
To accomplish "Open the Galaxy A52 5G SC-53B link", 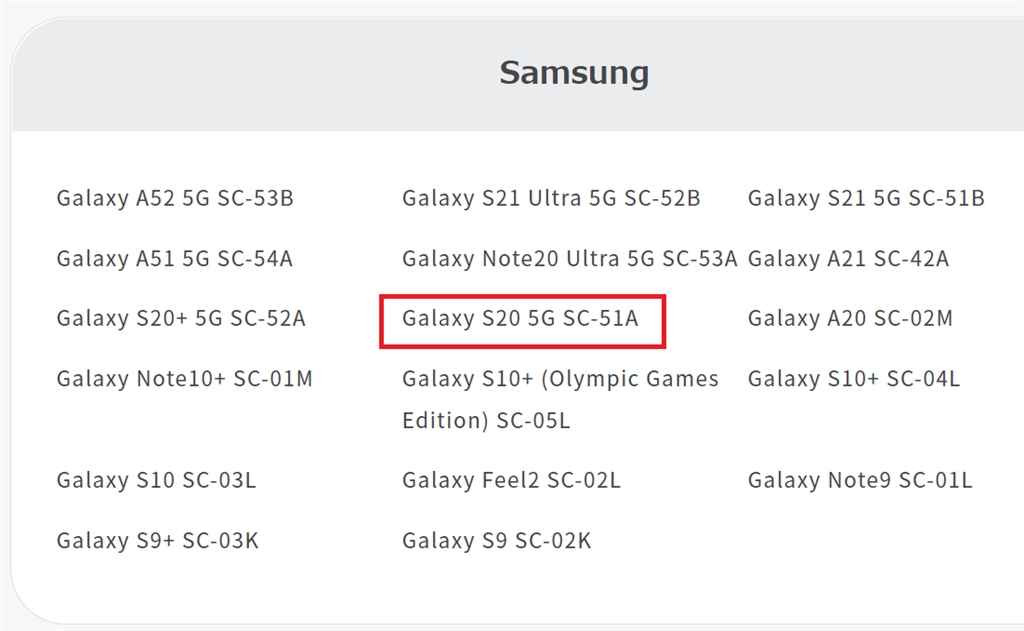I will [175, 198].
